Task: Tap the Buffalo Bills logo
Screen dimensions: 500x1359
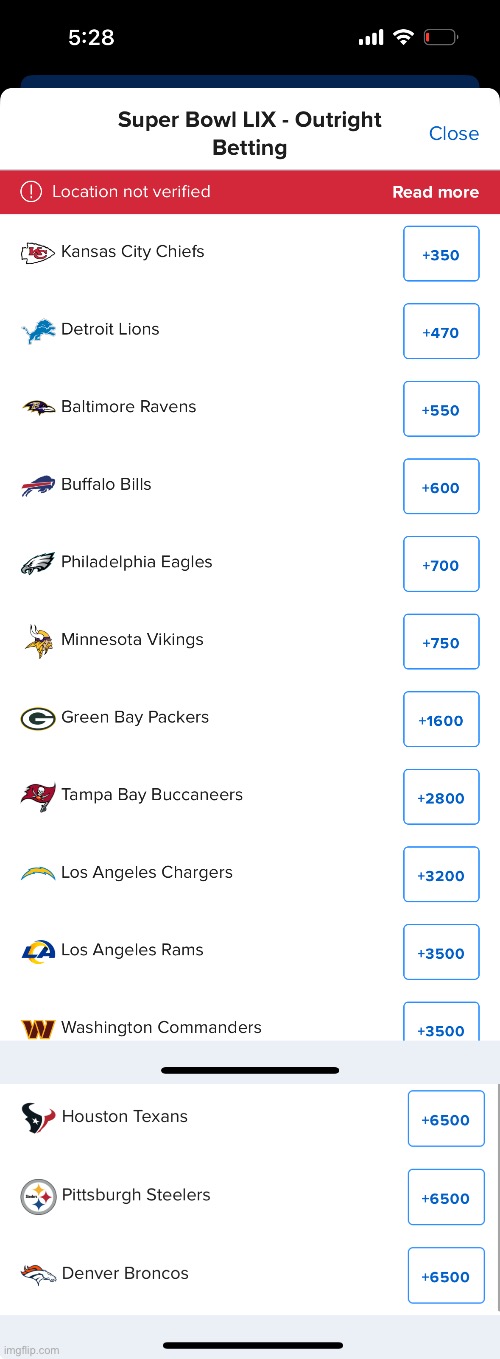Action: pyautogui.click(x=38, y=486)
